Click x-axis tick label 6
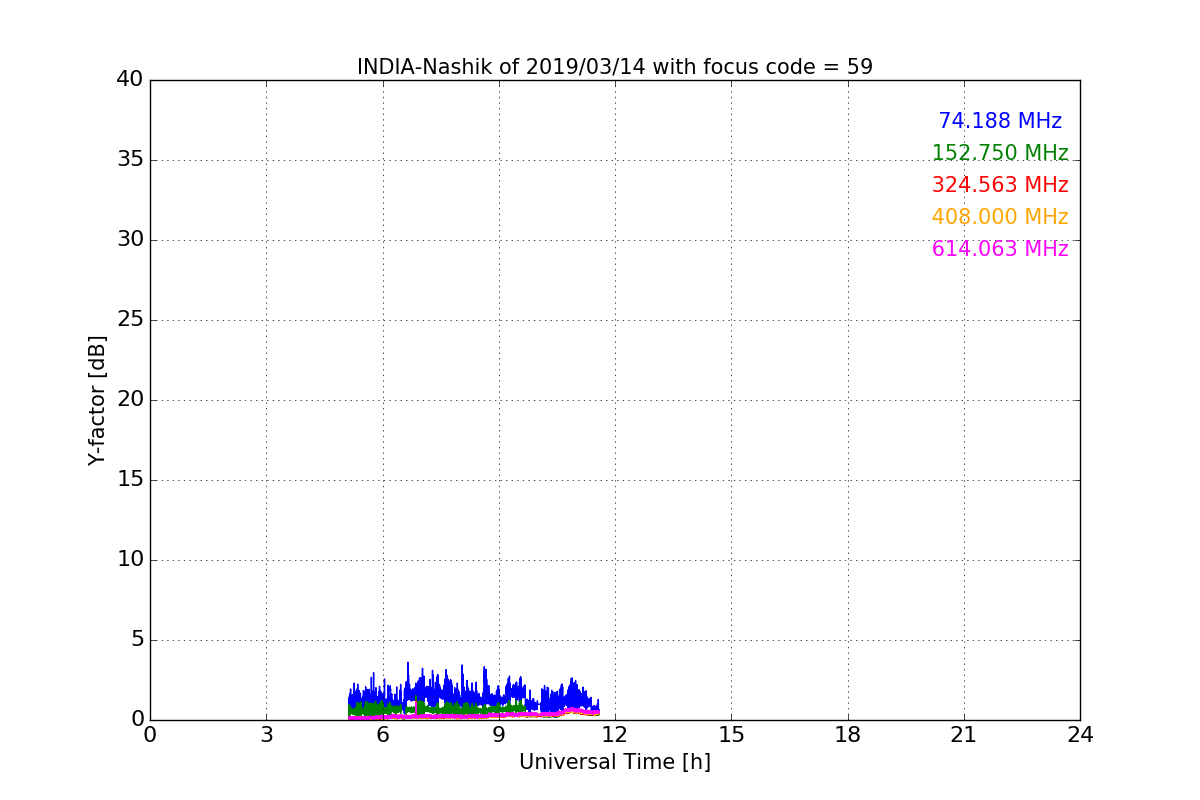1200x800 pixels. coord(382,734)
